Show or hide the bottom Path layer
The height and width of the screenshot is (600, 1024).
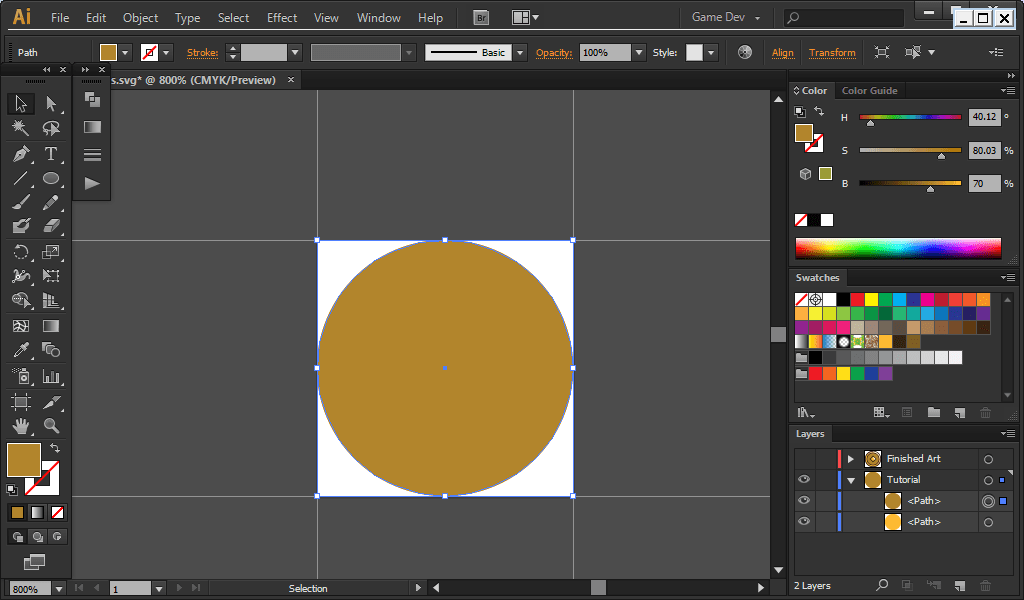(804, 521)
